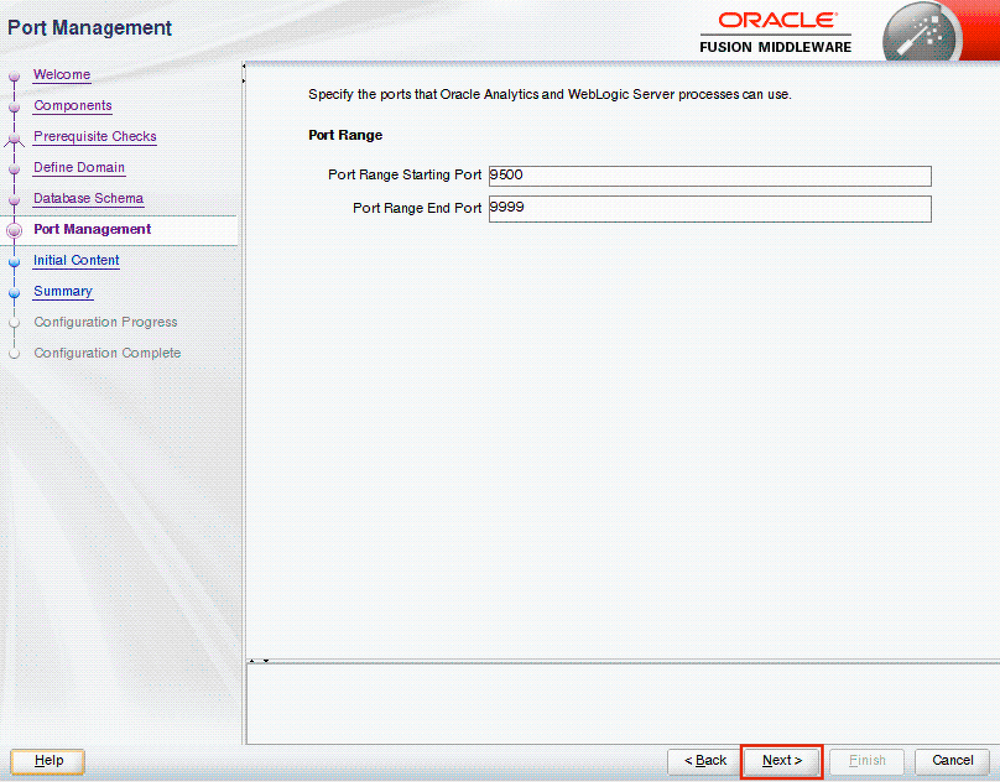Click the Port Range Starting Port field
1000x782 pixels.
tap(710, 176)
